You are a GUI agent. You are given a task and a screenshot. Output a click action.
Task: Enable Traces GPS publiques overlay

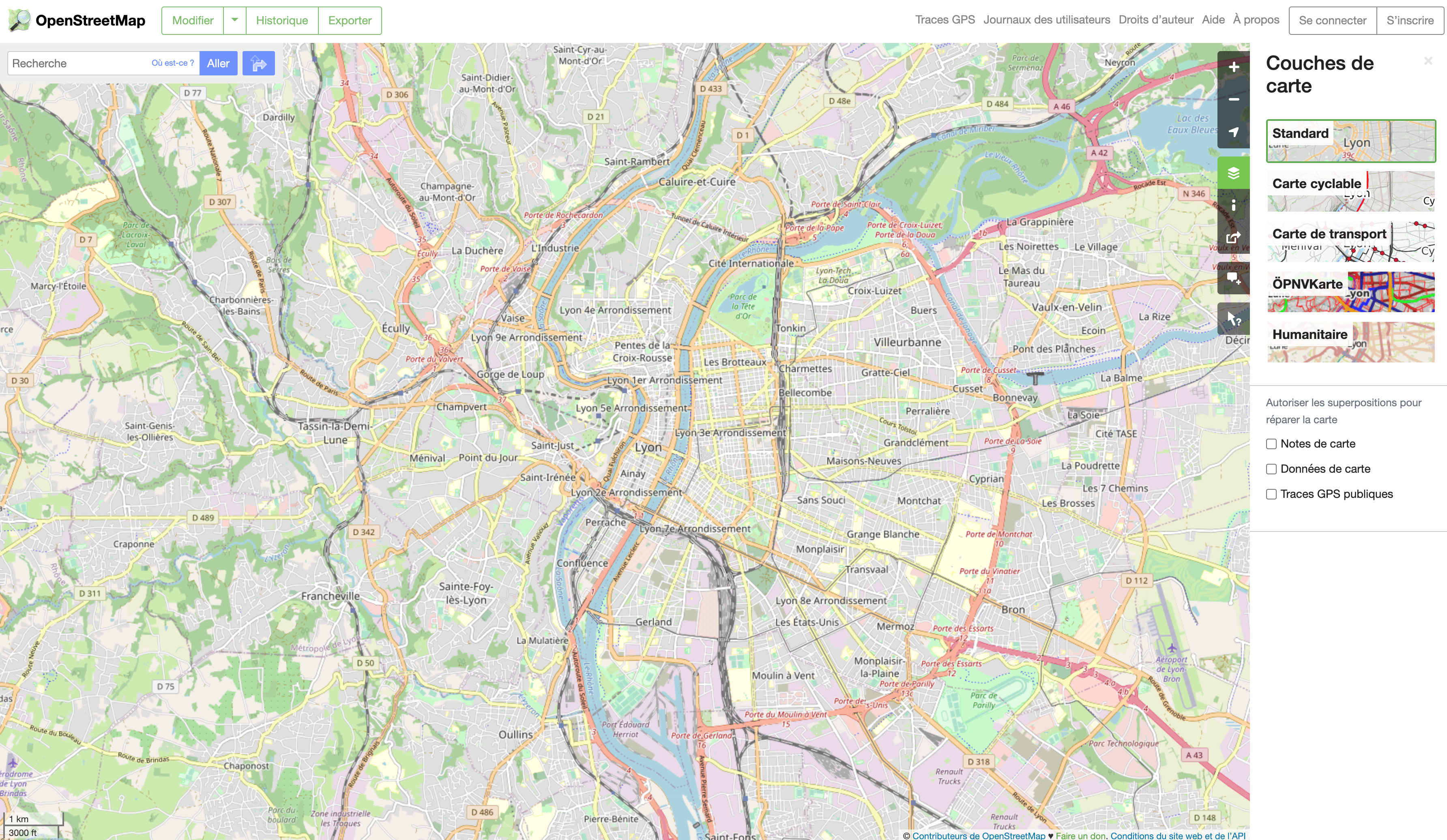click(1271, 494)
